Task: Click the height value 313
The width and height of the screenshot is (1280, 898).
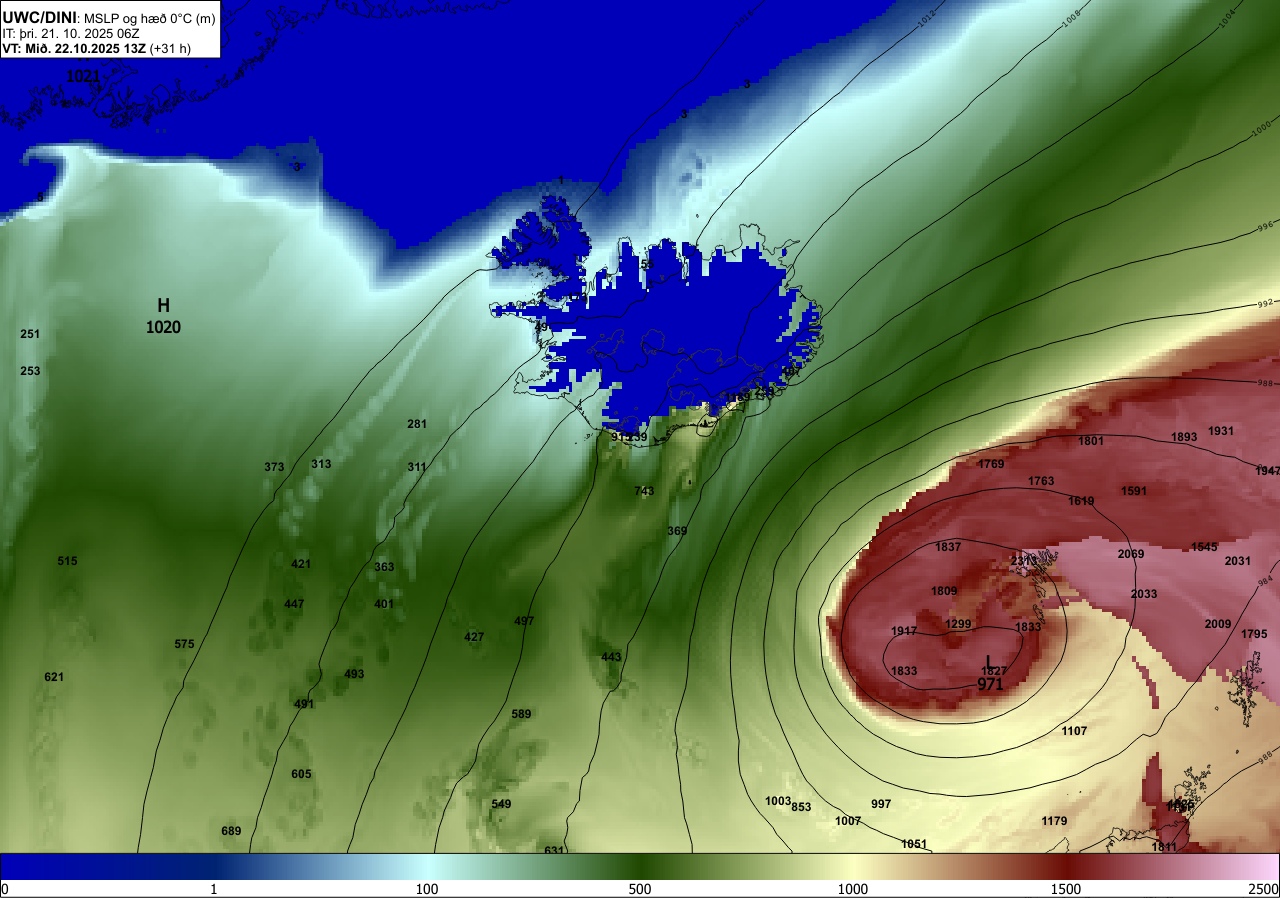Action: pyautogui.click(x=321, y=464)
